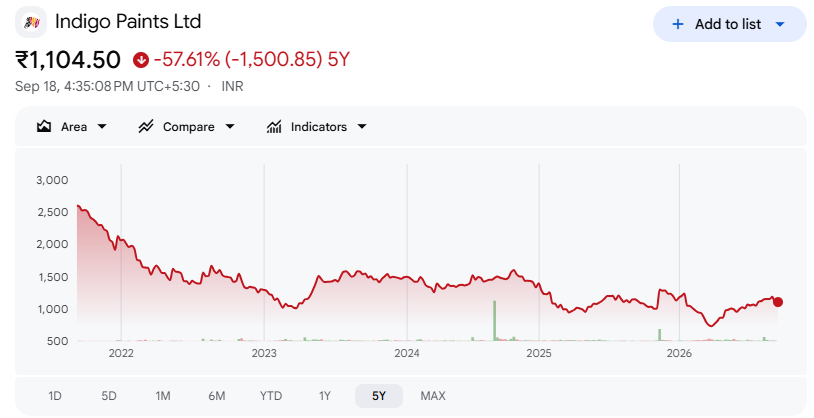814x418 pixels.
Task: Select the YTD time range
Action: [271, 396]
